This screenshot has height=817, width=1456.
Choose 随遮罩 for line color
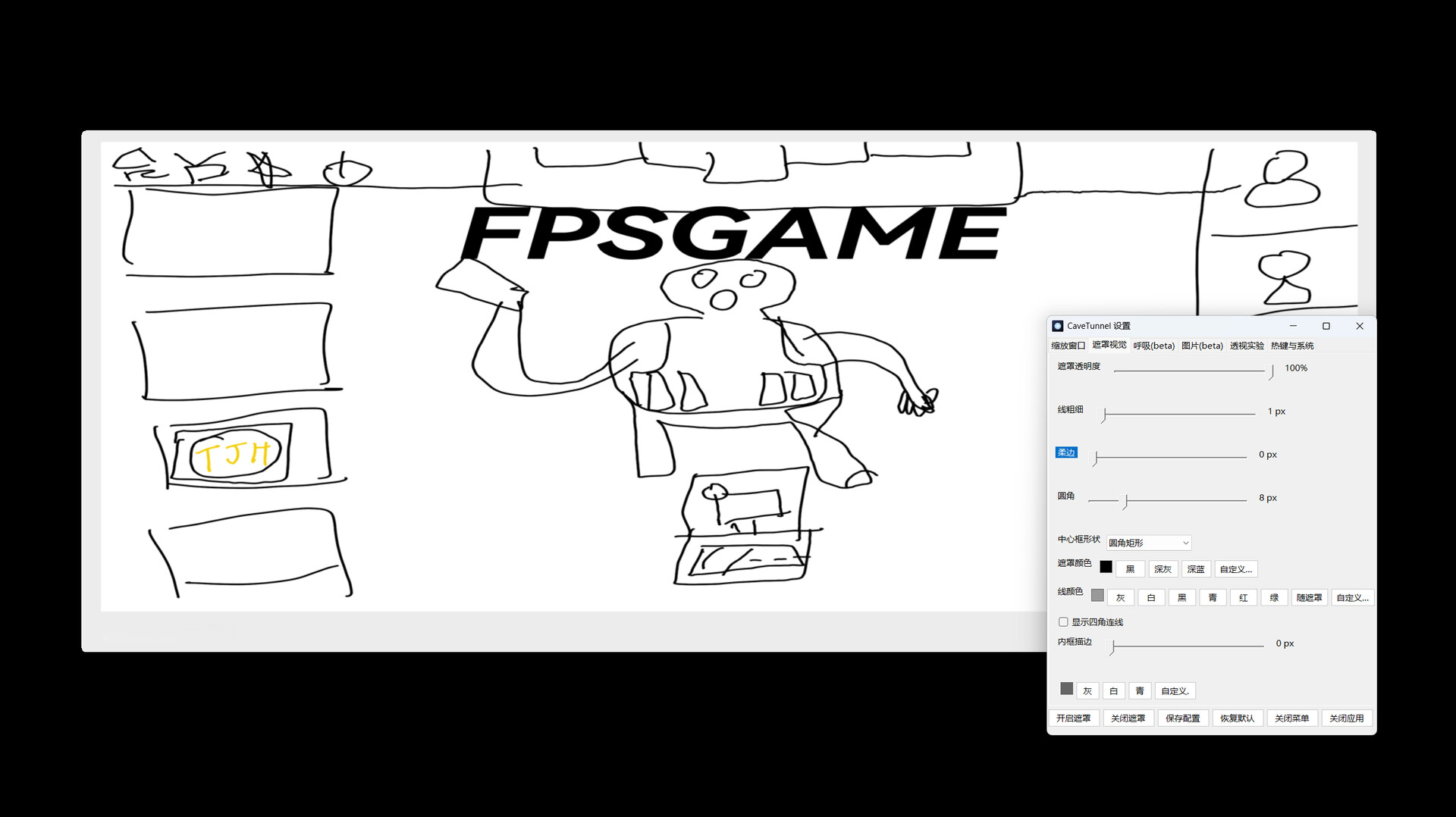point(1310,598)
